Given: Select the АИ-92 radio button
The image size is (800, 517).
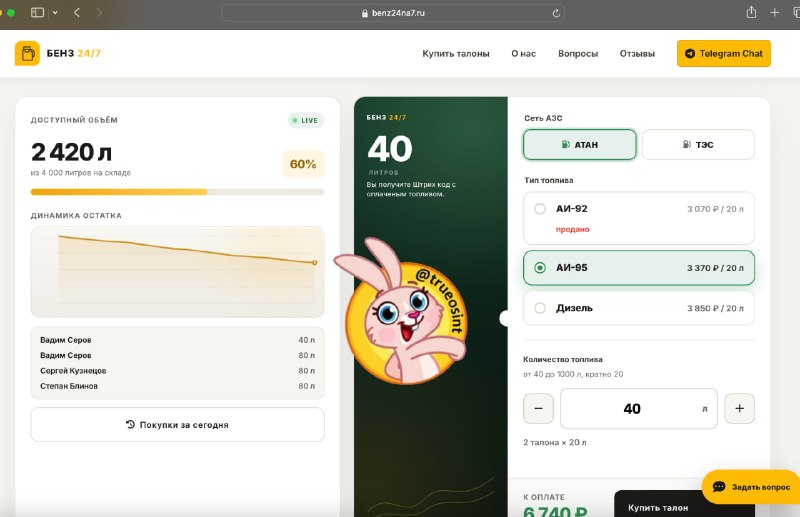Looking at the screenshot, I should (540, 209).
